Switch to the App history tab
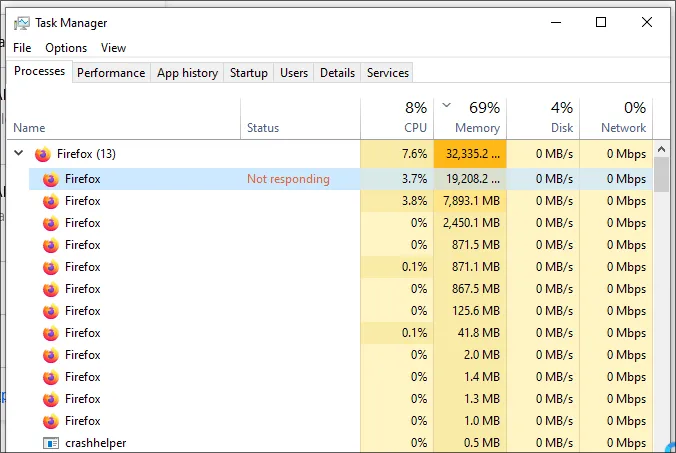The image size is (676, 453). [x=188, y=73]
